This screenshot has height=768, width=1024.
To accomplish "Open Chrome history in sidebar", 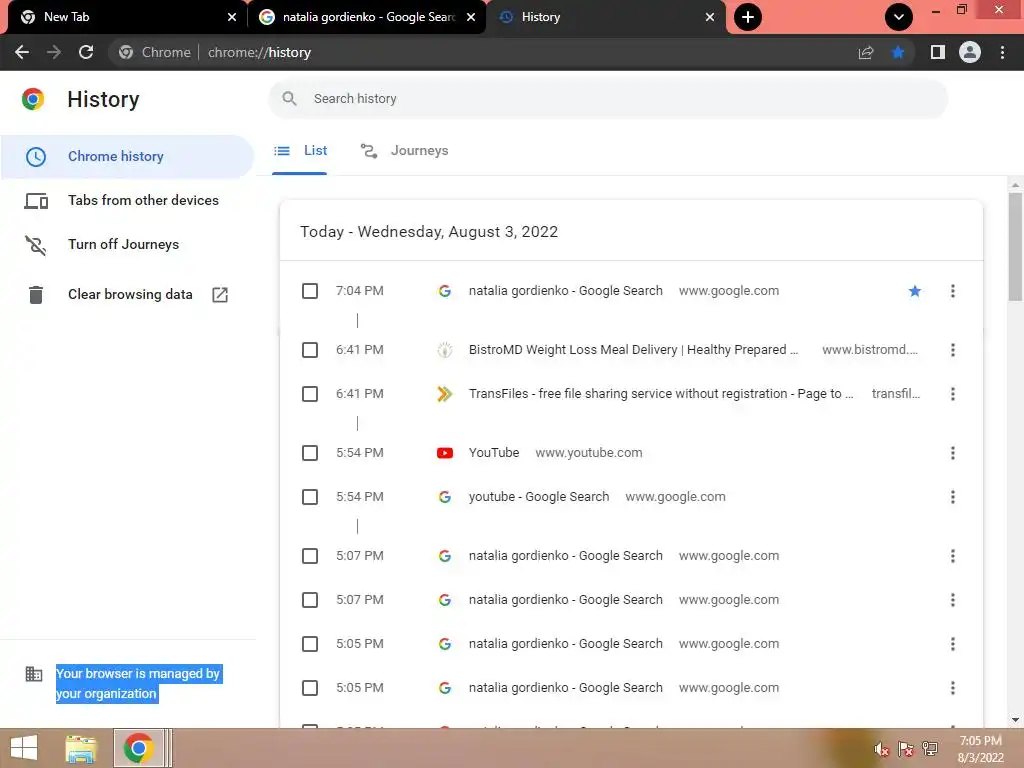I will (x=127, y=157).
